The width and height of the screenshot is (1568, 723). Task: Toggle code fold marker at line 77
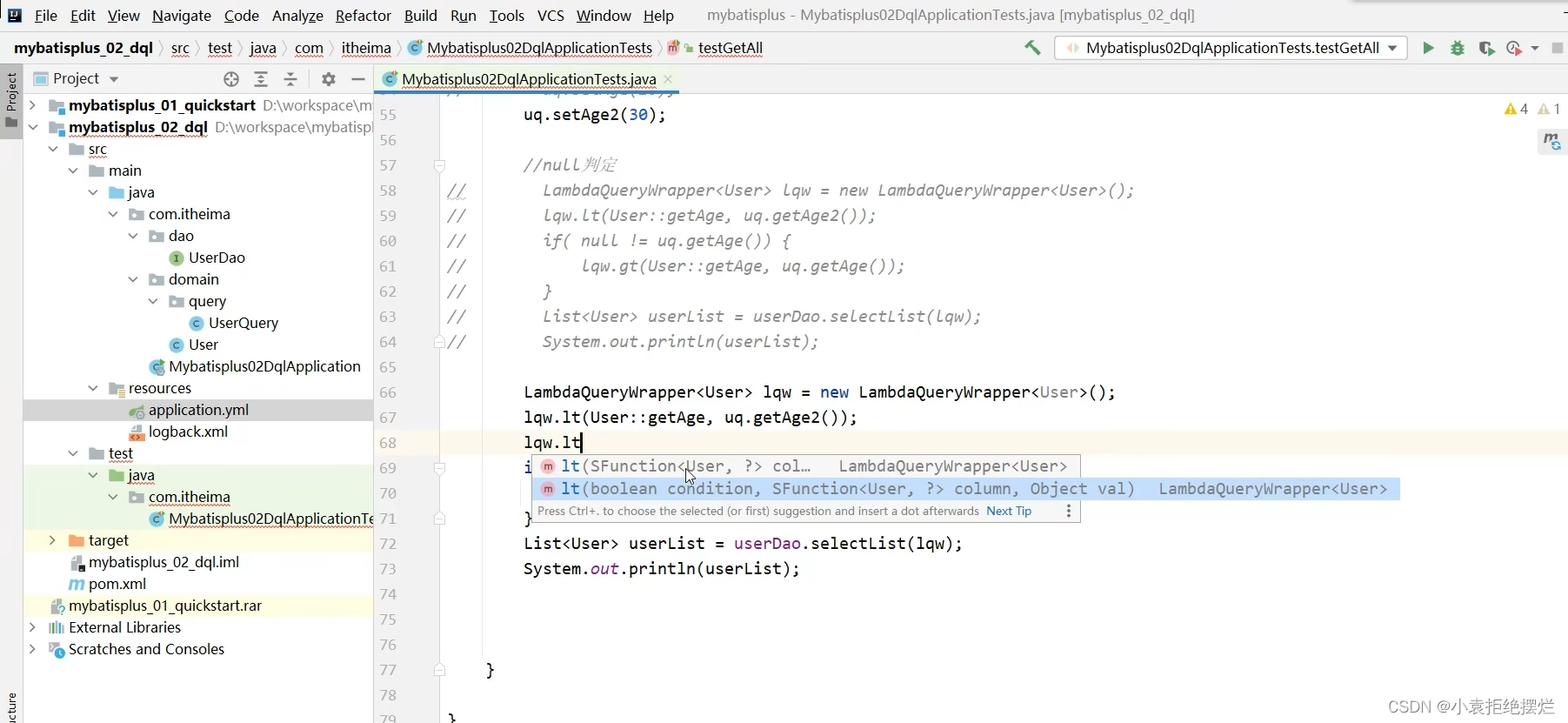[x=439, y=670]
